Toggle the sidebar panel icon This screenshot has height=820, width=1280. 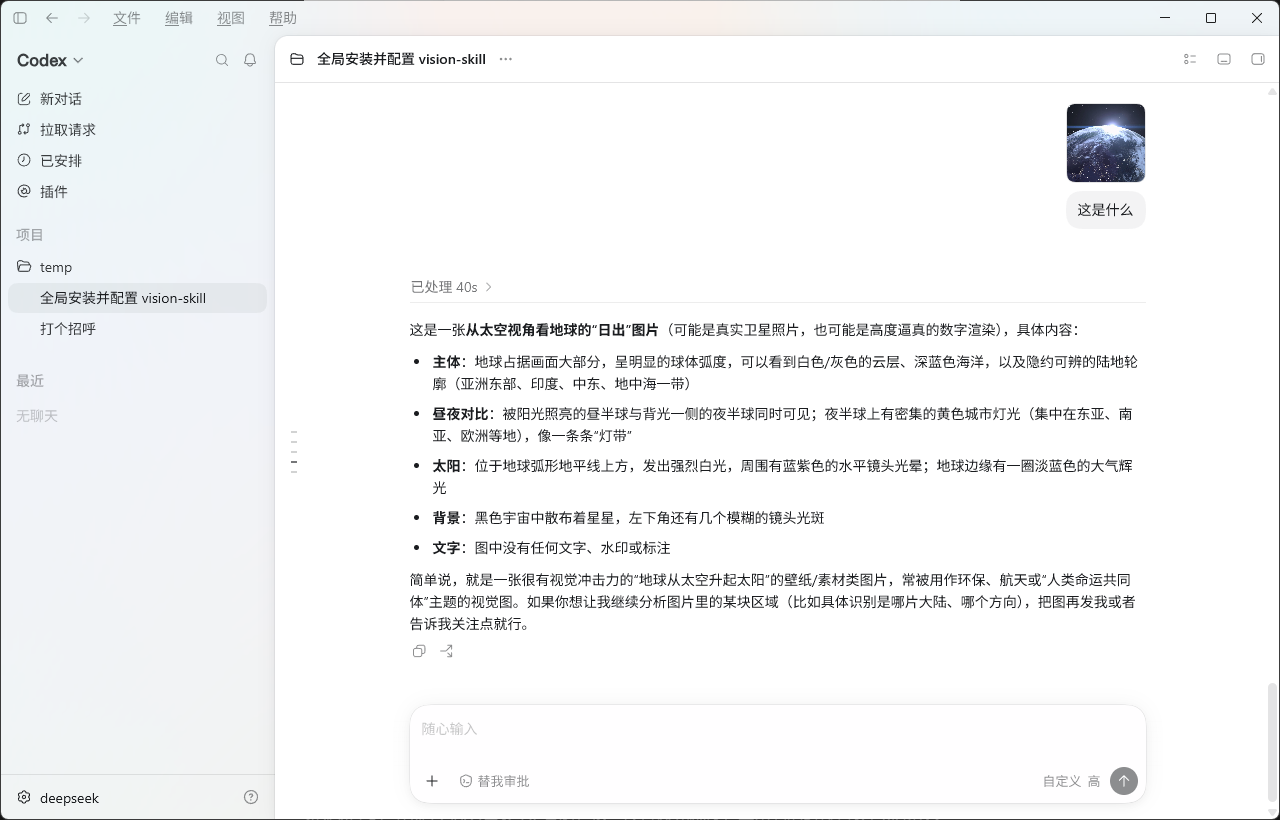tap(20, 18)
